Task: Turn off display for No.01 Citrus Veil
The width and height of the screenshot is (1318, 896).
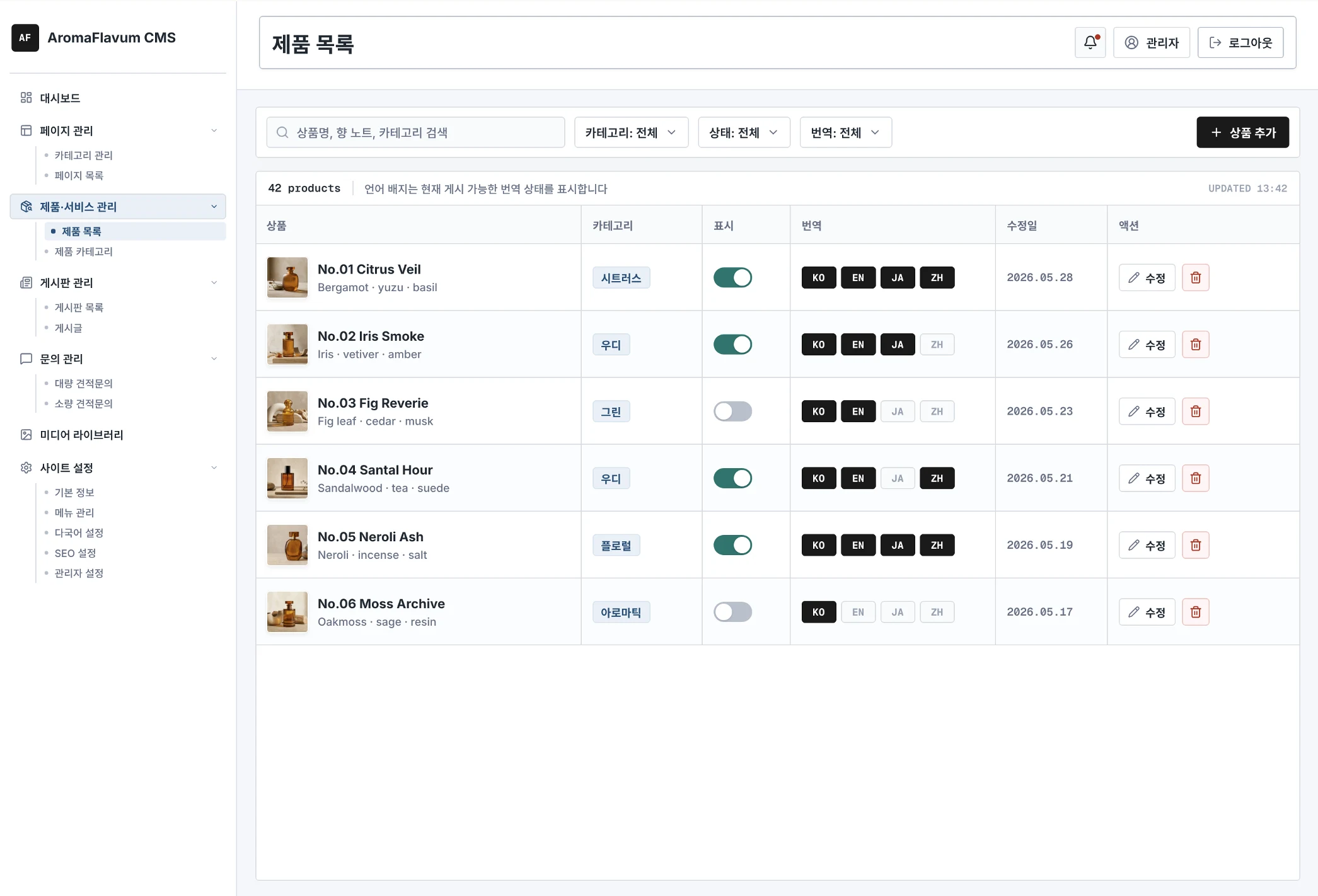Action: coord(732,277)
